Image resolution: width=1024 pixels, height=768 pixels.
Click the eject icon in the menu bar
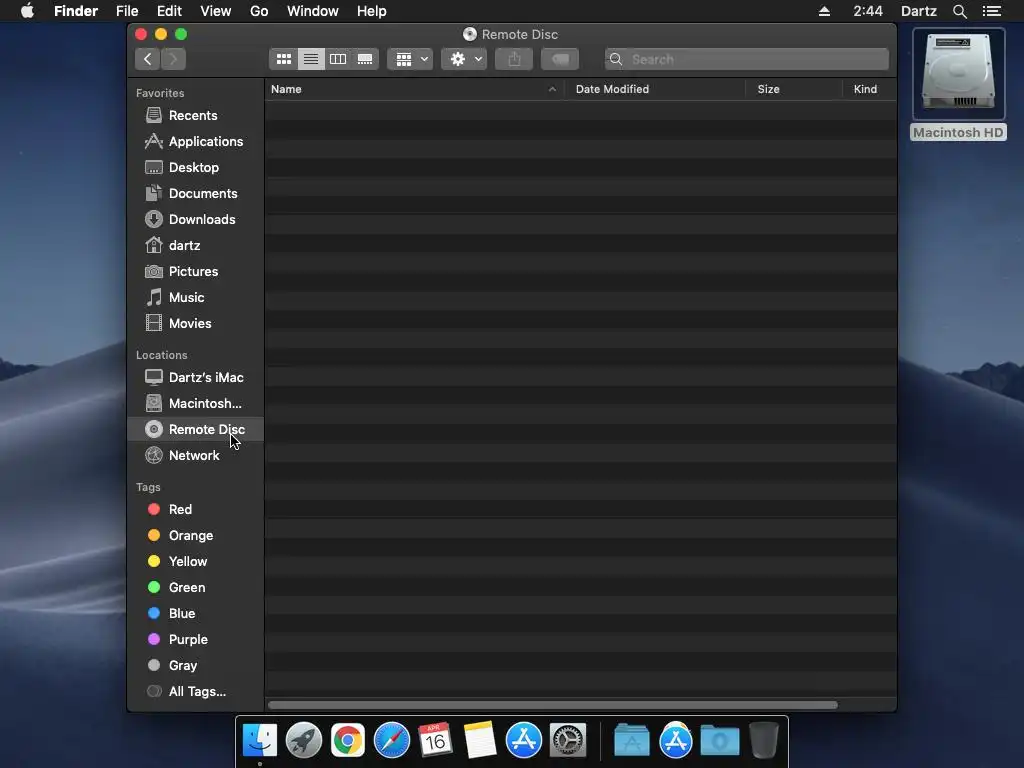[x=824, y=11]
